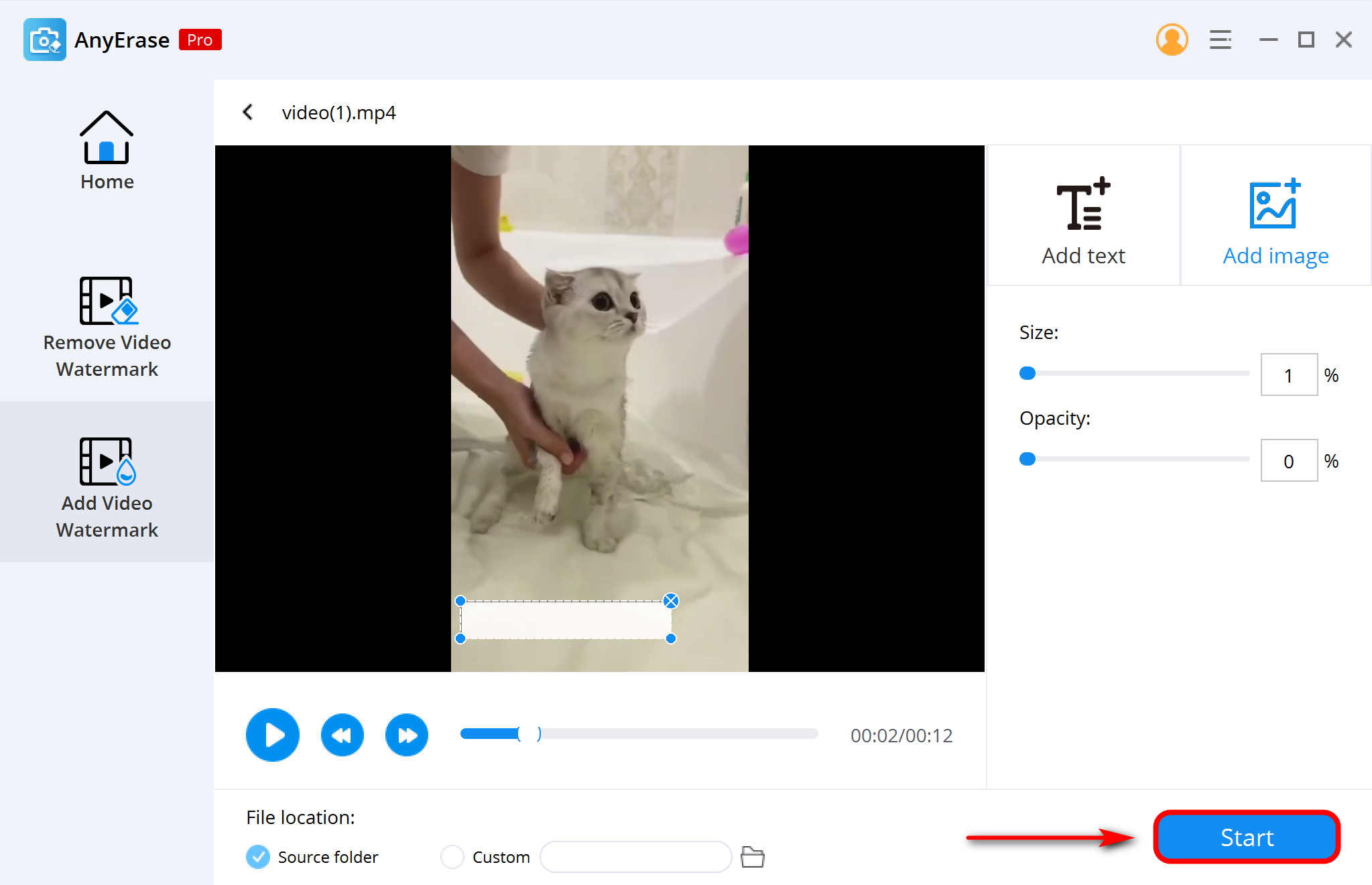Click the AnyErase Pro user profile icon
The image size is (1372, 885).
(1171, 40)
